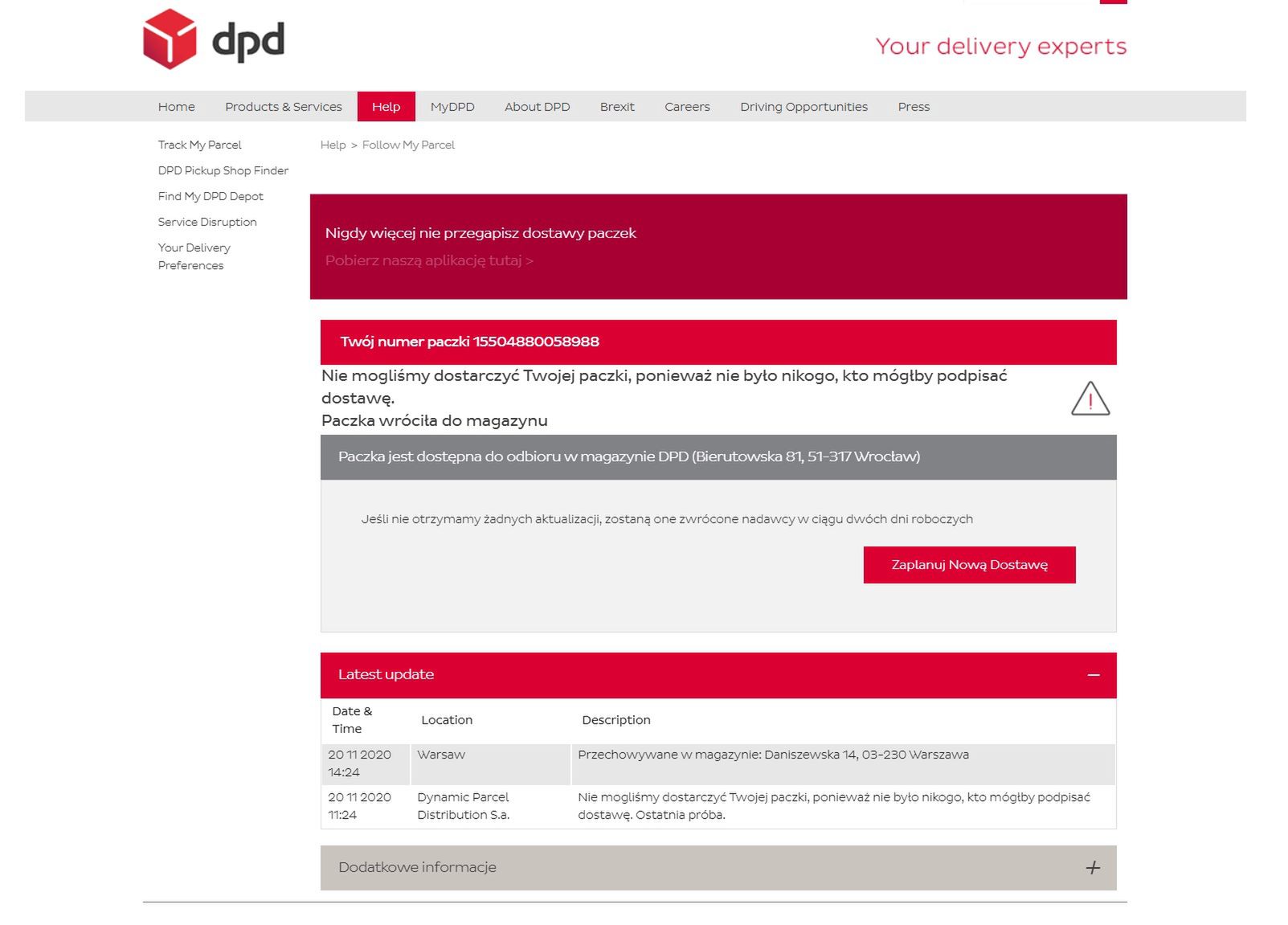
Task: Click Paczka wróciła do magazynu text
Action: coord(435,420)
